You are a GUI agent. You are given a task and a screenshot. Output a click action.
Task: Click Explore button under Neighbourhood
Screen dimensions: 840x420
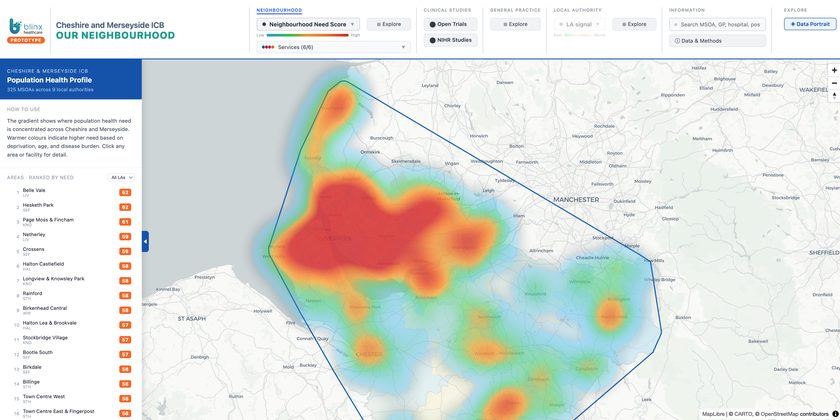[x=389, y=24]
